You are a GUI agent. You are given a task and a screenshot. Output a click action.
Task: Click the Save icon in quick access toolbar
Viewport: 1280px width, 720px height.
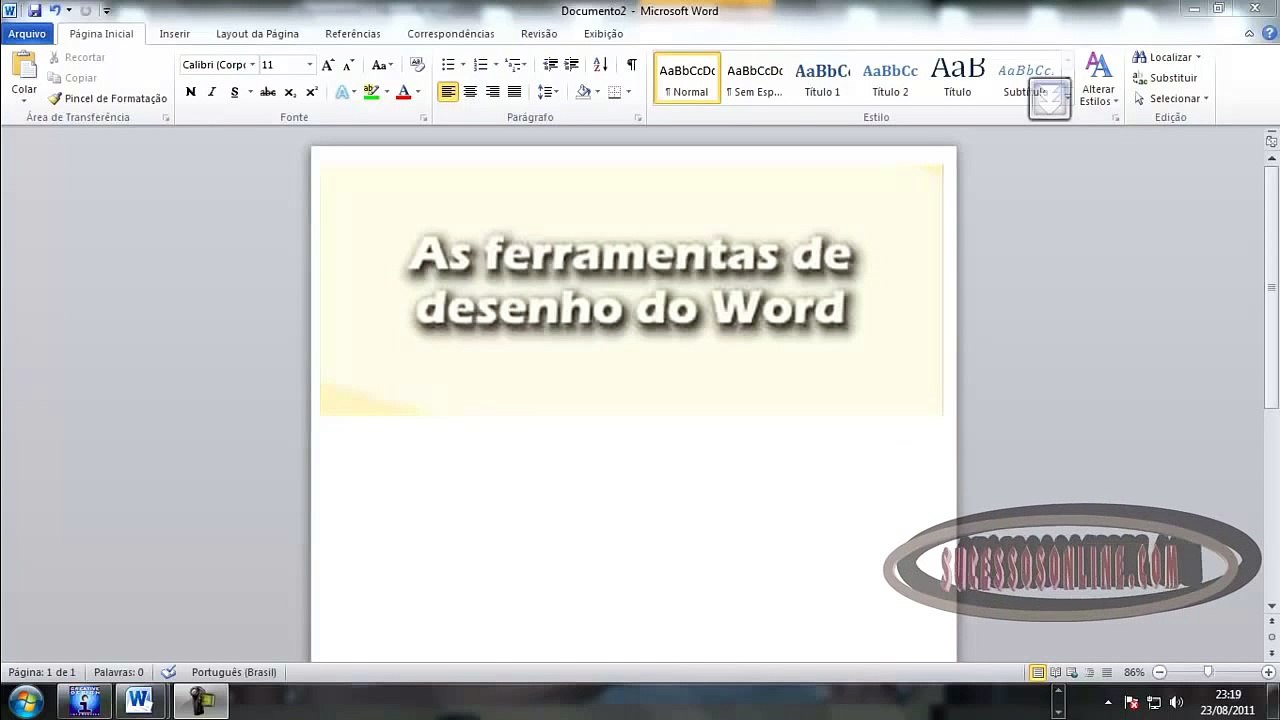tap(35, 10)
